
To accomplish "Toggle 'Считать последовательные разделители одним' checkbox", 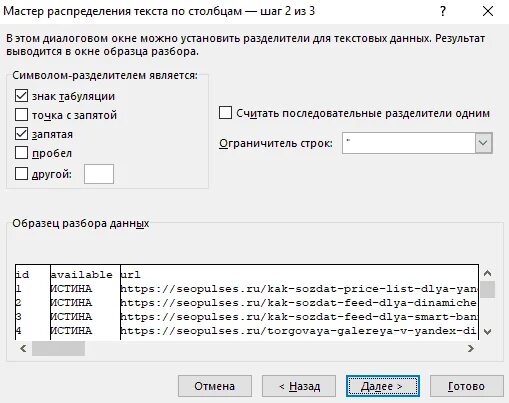I will point(225,113).
